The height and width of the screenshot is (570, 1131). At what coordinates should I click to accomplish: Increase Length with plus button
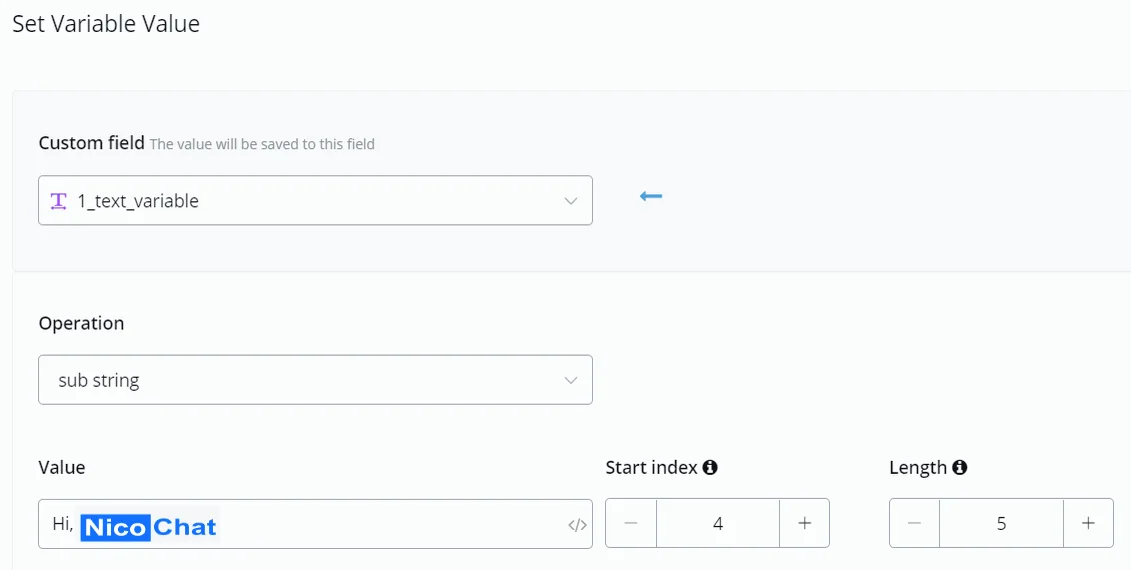coord(1088,523)
